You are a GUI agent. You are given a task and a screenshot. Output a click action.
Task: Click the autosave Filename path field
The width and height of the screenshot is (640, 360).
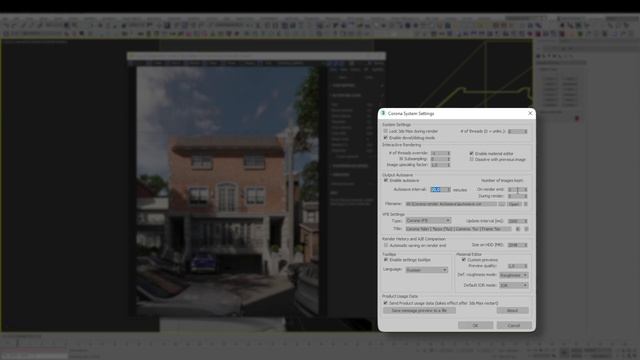(x=451, y=204)
